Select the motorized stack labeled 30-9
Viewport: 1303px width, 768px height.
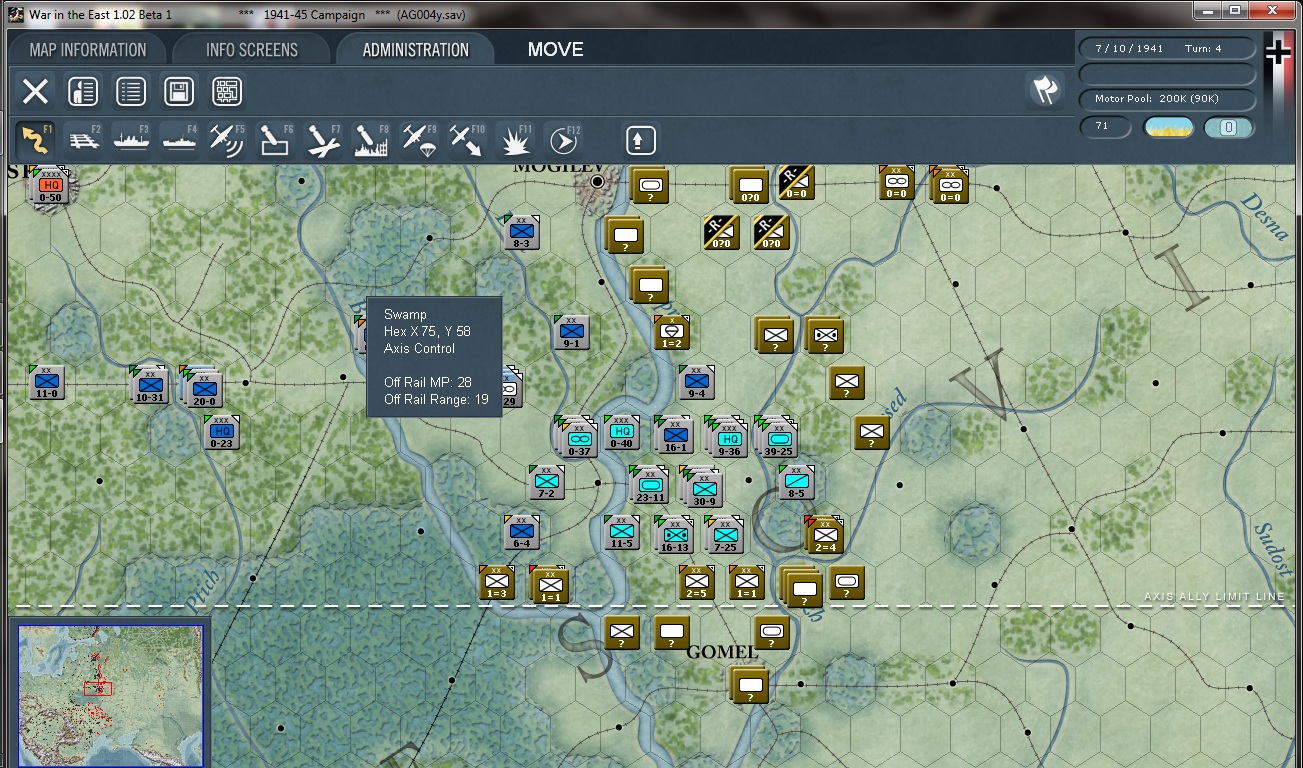click(701, 488)
